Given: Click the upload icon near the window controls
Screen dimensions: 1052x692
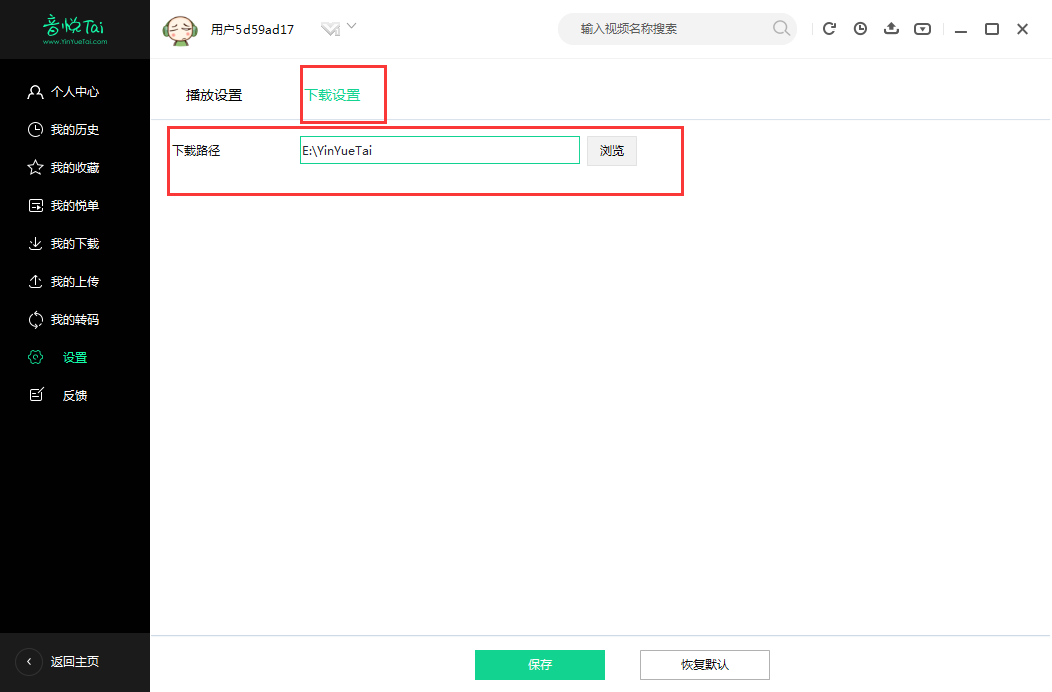Looking at the screenshot, I should pos(891,28).
